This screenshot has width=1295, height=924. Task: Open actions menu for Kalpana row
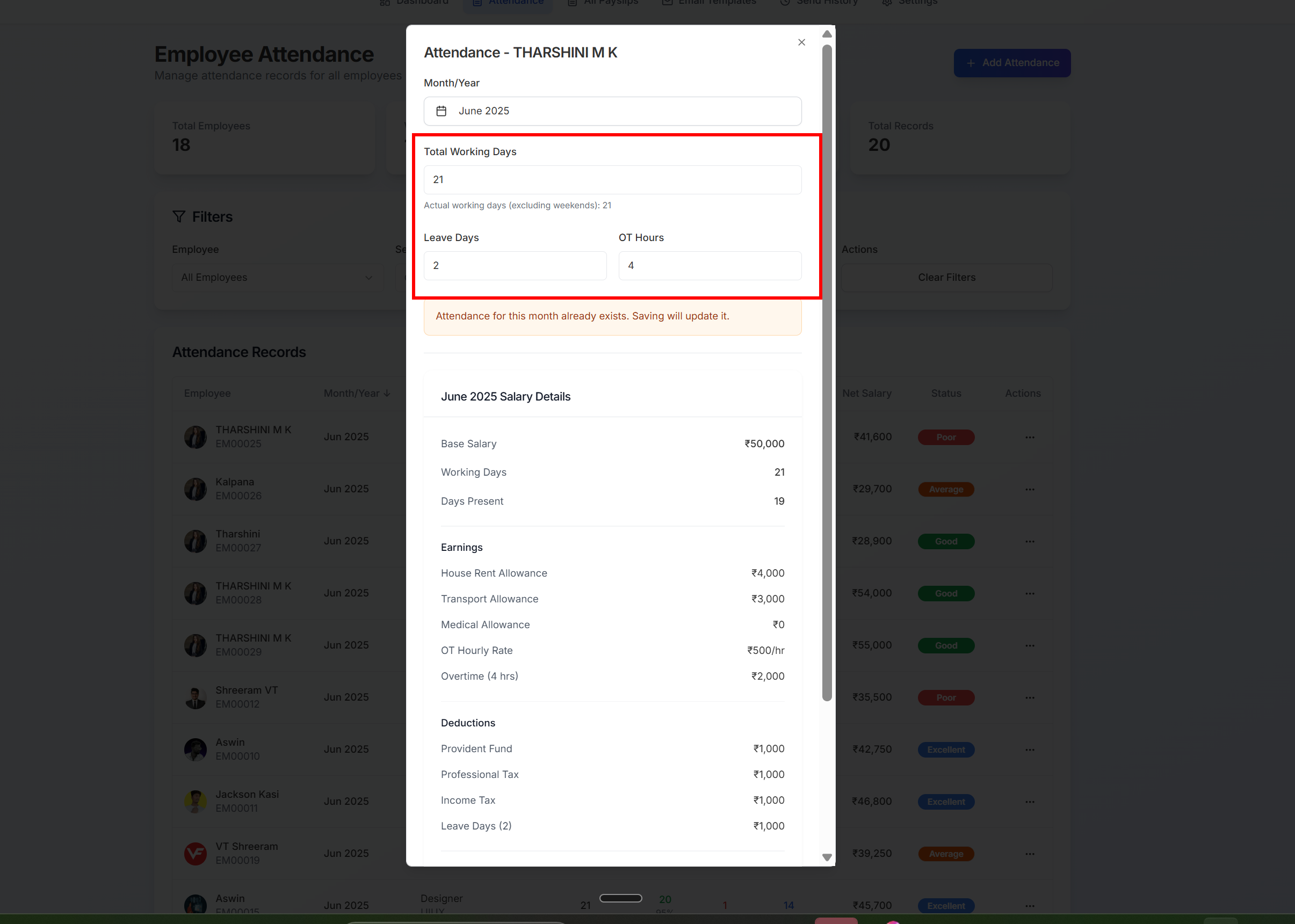(1029, 489)
